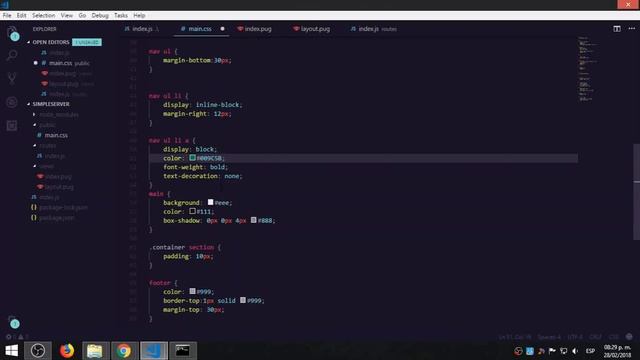Click the #888 box-shadow color swatch
The image size is (640, 360).
253,220
